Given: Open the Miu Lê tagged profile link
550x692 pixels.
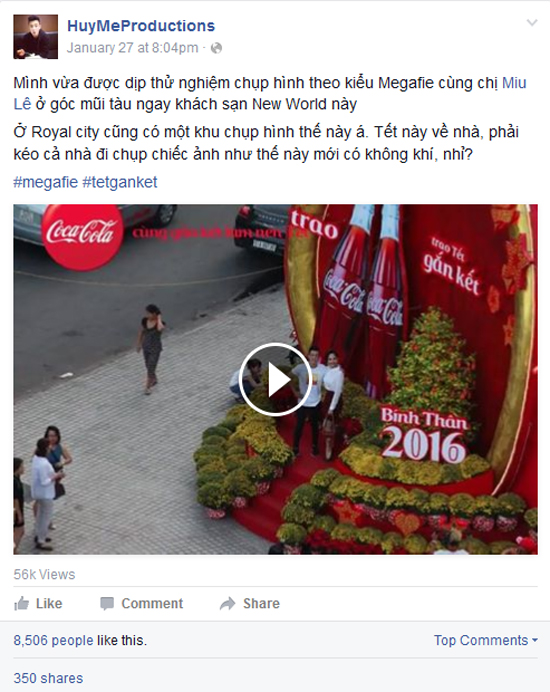Looking at the screenshot, I should tap(270, 93).
